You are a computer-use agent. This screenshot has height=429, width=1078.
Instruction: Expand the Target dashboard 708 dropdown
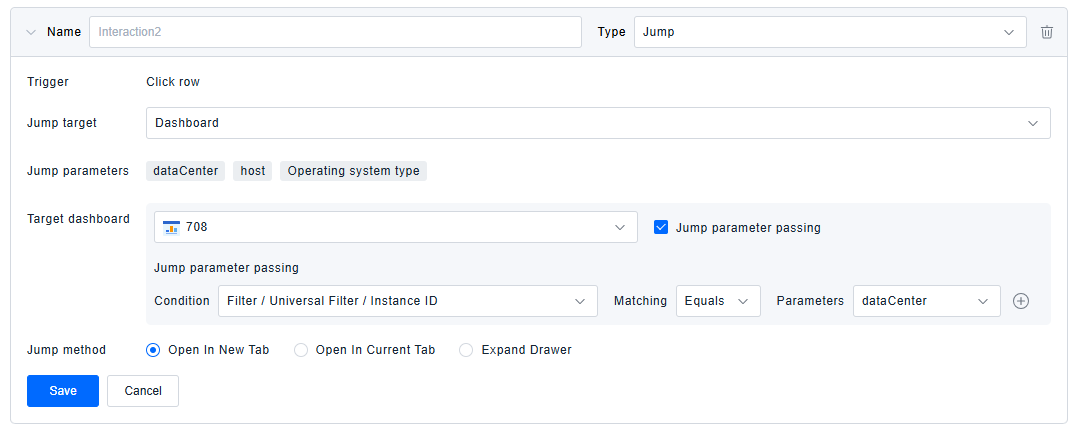[x=395, y=227]
